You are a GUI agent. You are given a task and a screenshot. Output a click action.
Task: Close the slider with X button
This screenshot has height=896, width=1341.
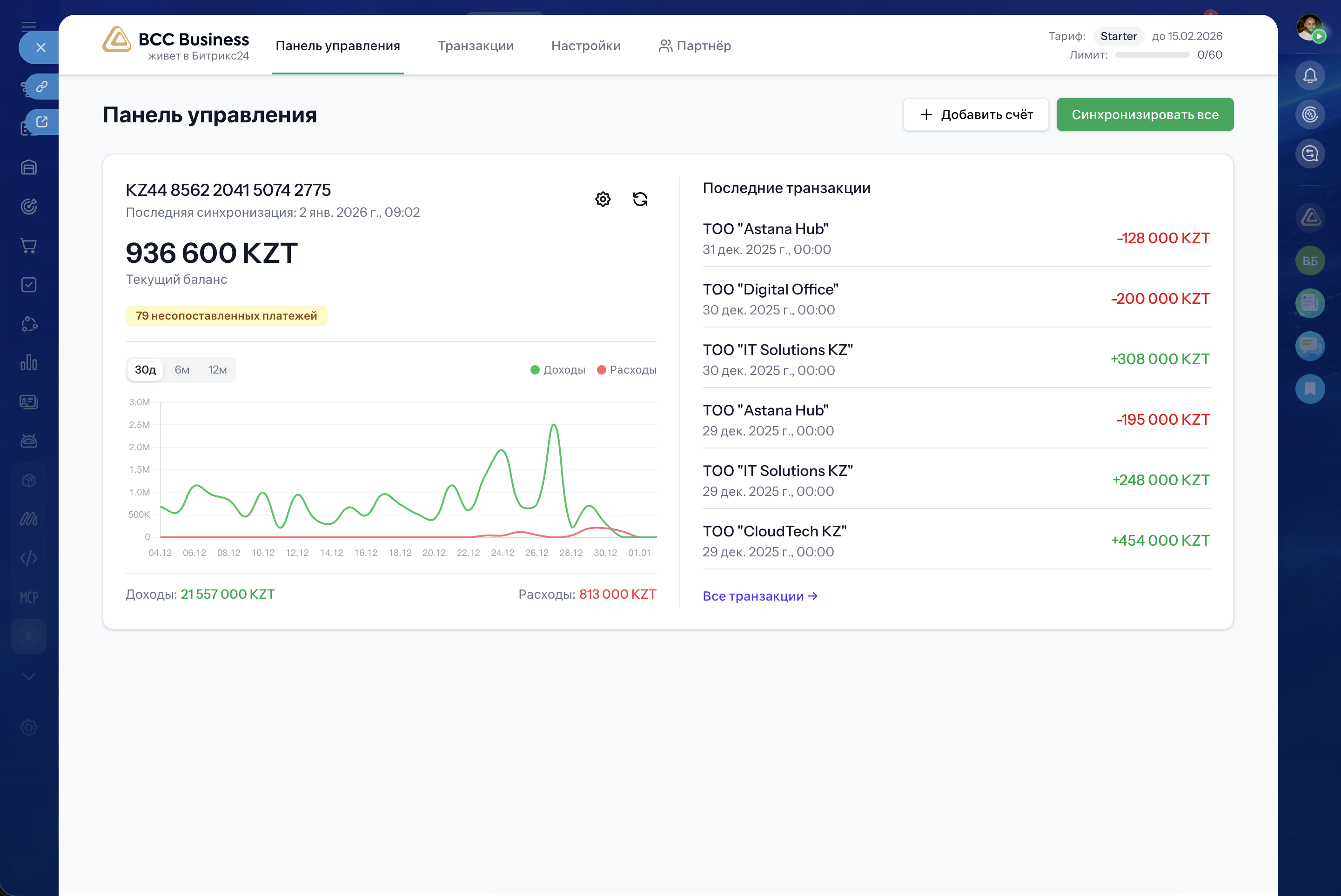tap(40, 47)
